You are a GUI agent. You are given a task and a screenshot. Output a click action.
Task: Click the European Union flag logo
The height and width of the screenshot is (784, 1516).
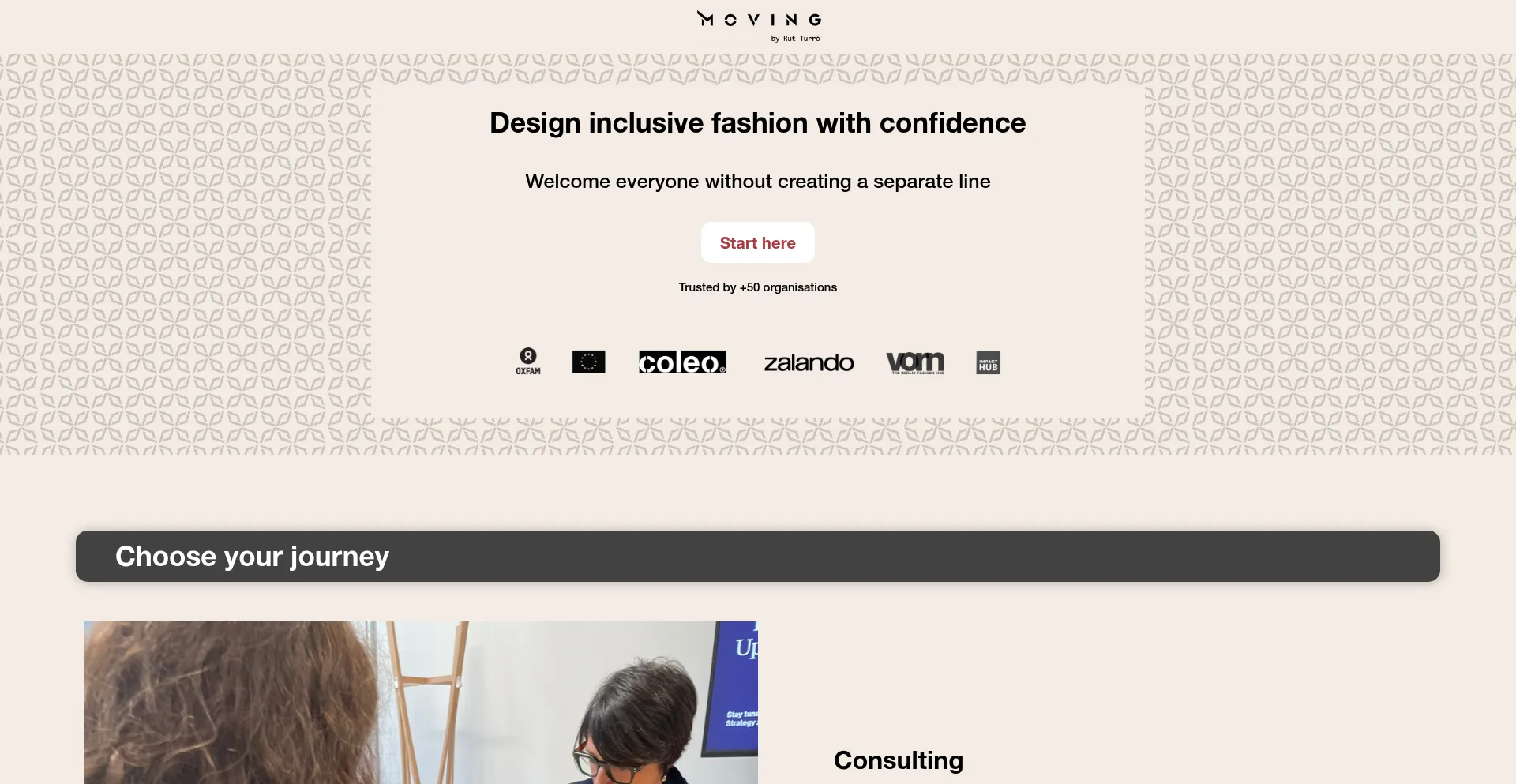point(588,362)
